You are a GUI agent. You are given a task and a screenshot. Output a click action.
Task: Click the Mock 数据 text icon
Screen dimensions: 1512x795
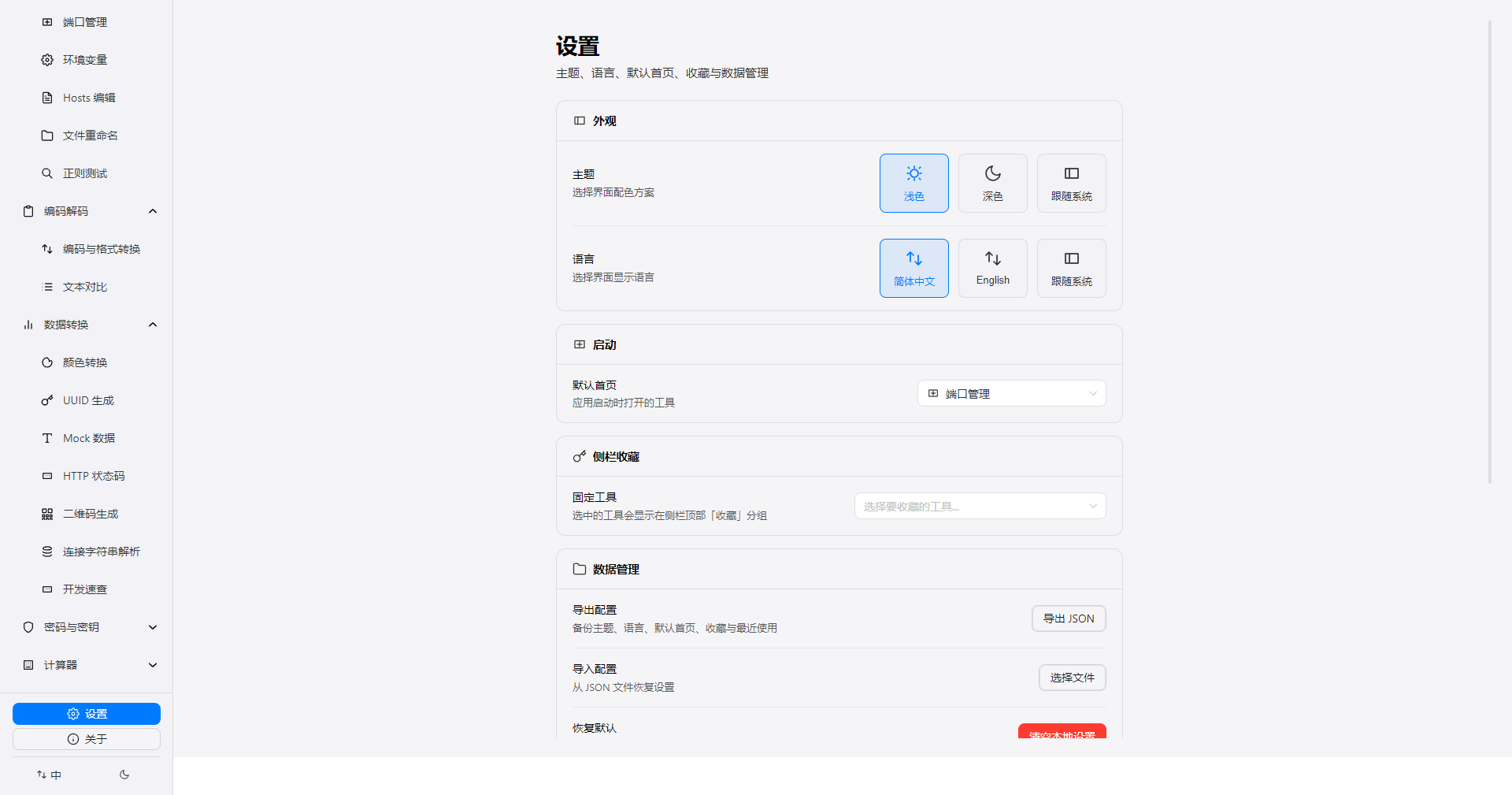coord(47,438)
